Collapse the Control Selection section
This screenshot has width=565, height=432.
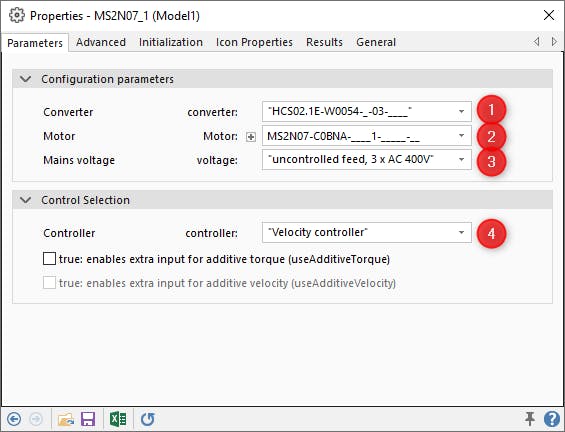[26, 200]
